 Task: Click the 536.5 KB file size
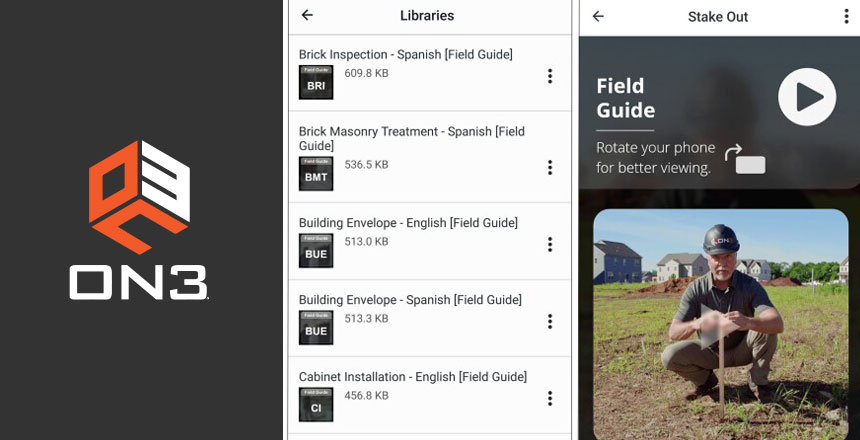366,164
